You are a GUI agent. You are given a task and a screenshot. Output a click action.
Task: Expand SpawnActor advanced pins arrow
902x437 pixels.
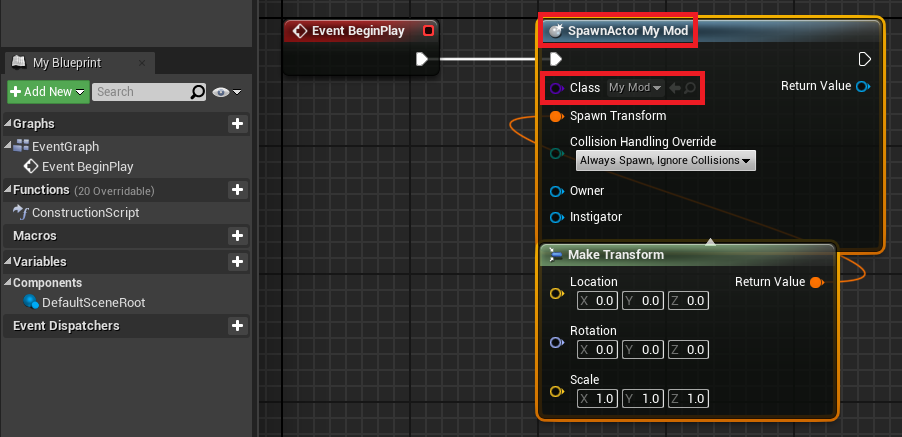pyautogui.click(x=710, y=242)
